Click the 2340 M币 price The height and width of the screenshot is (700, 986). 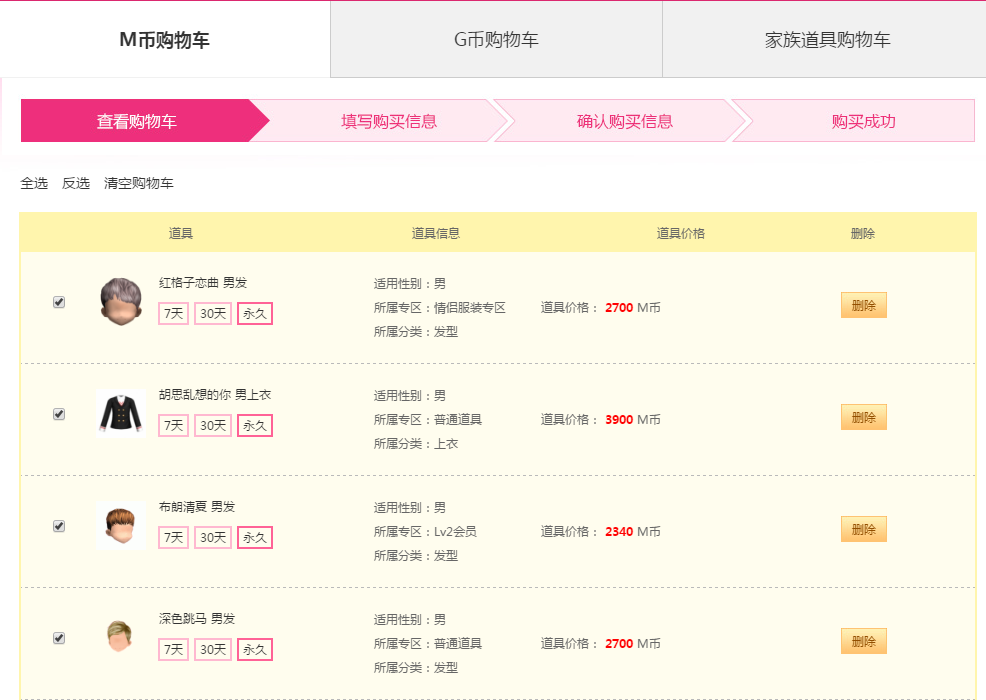click(633, 531)
